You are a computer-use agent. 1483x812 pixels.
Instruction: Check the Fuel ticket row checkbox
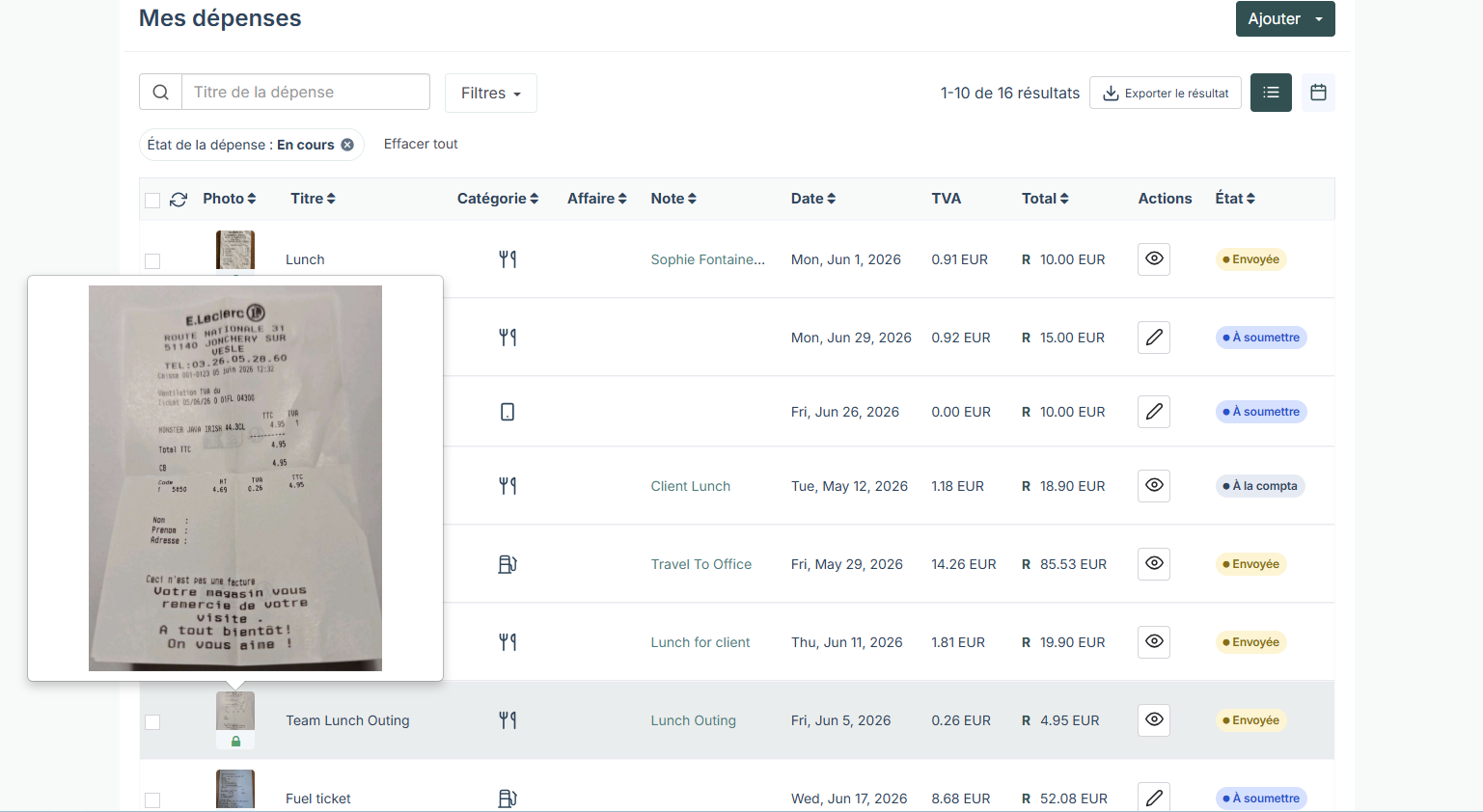[152, 800]
